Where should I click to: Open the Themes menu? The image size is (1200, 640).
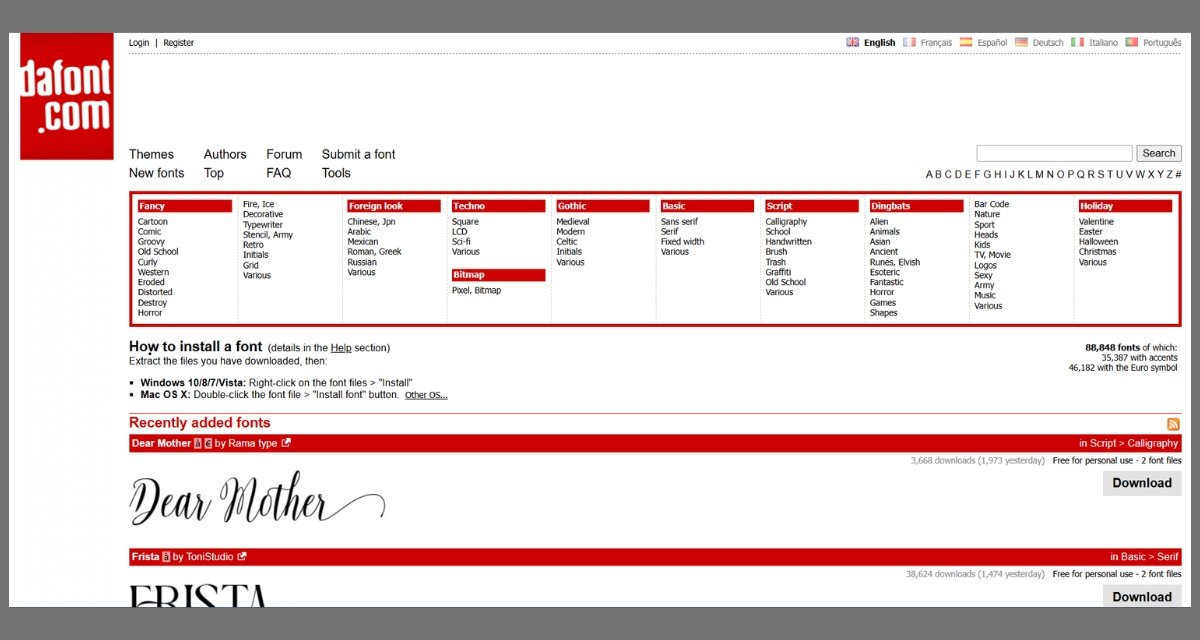click(x=151, y=154)
